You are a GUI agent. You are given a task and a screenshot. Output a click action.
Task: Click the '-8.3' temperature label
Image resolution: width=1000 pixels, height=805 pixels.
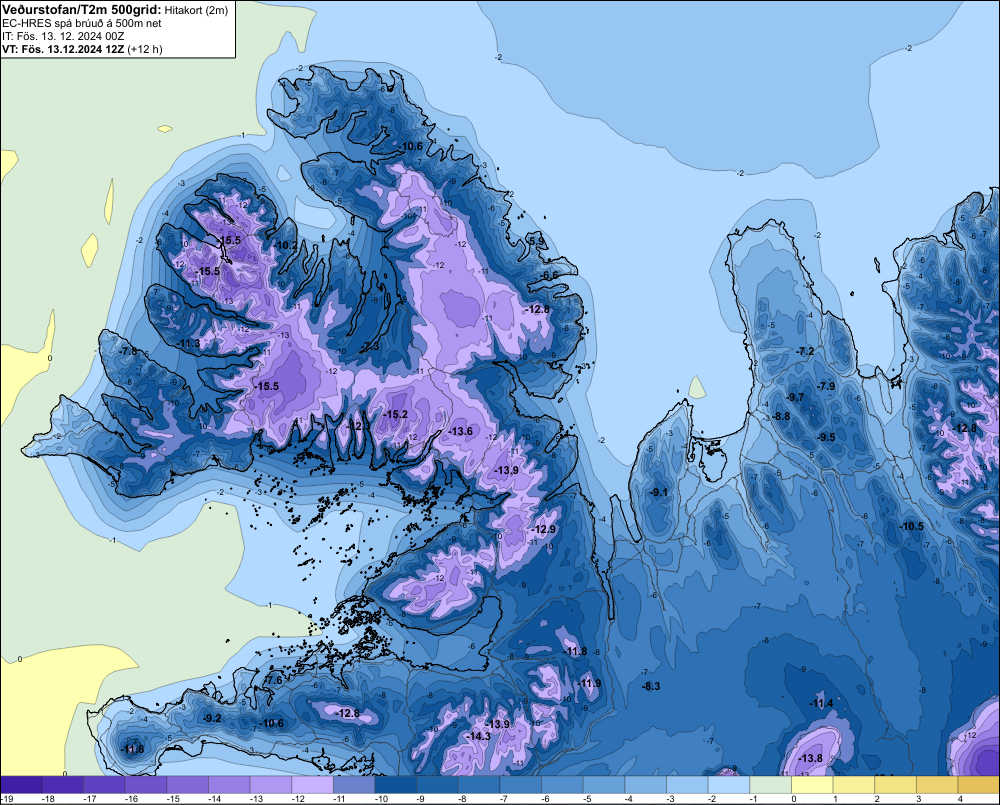pyautogui.click(x=651, y=686)
